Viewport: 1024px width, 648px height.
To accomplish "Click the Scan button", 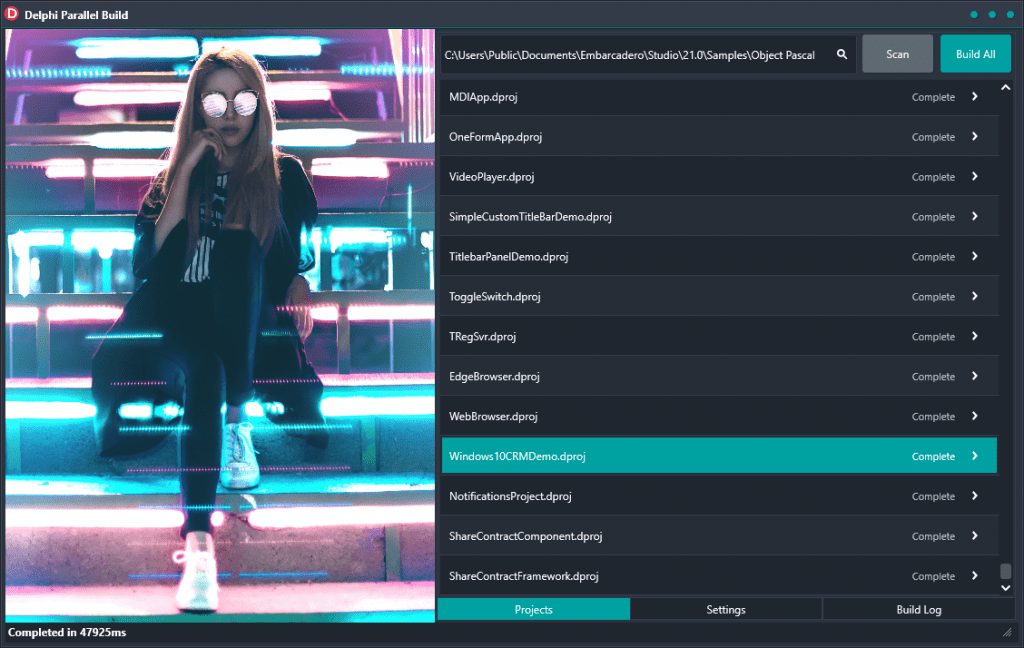I will point(897,54).
